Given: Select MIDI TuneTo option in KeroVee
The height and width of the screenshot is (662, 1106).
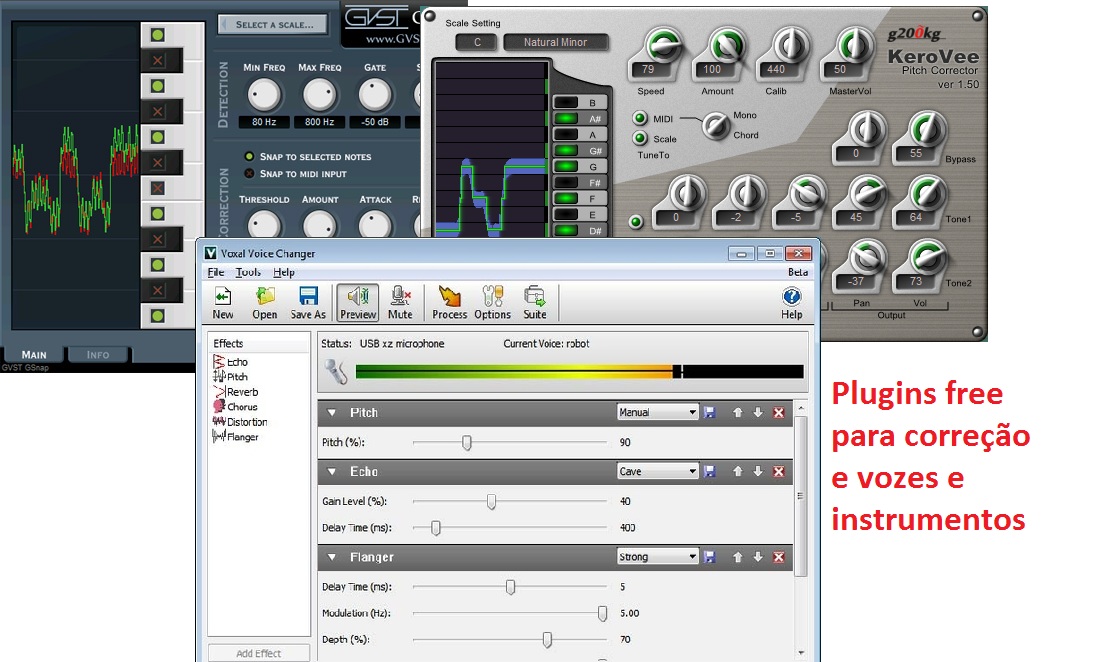Looking at the screenshot, I should point(640,118).
